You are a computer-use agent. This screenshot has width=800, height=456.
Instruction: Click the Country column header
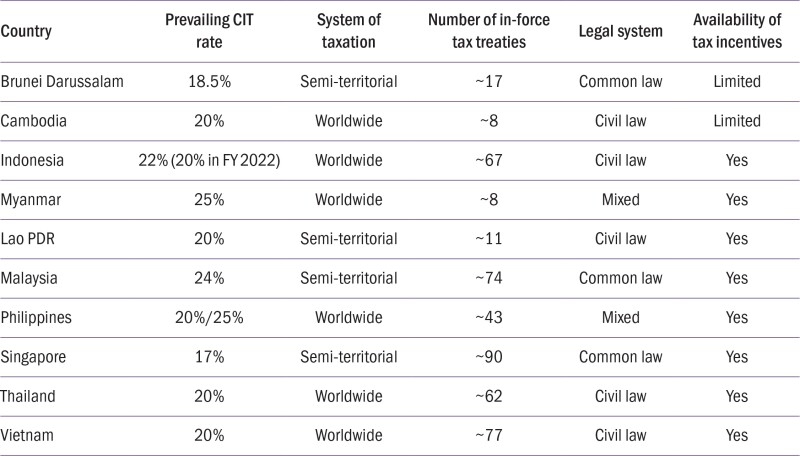click(x=27, y=31)
